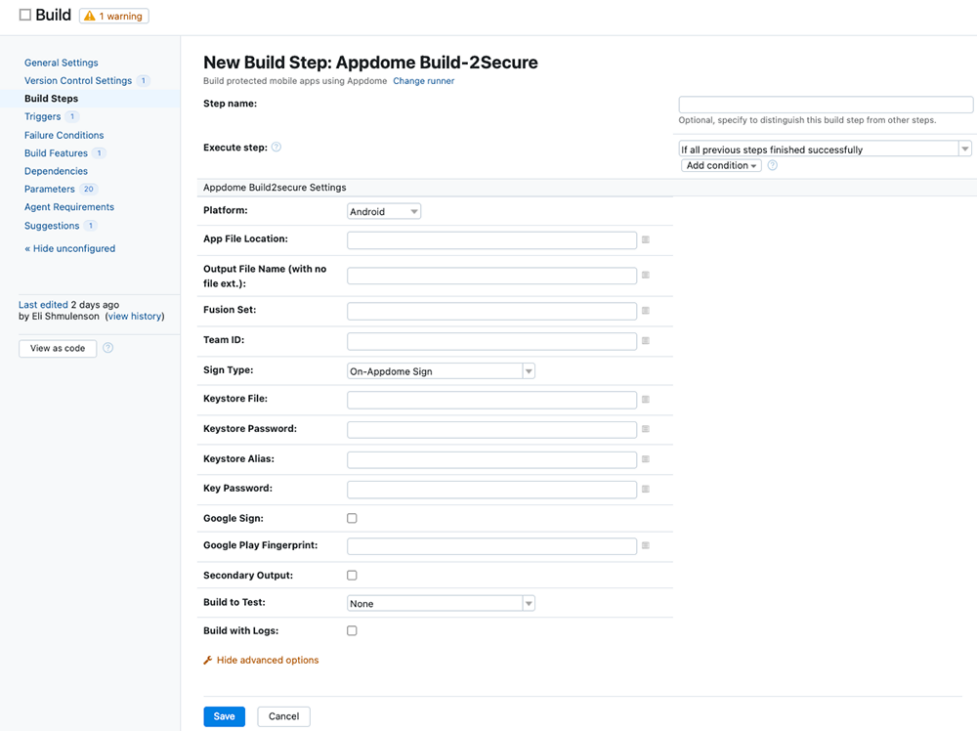The width and height of the screenshot is (977, 731).
Task: Click the Step name input field
Action: (x=825, y=105)
